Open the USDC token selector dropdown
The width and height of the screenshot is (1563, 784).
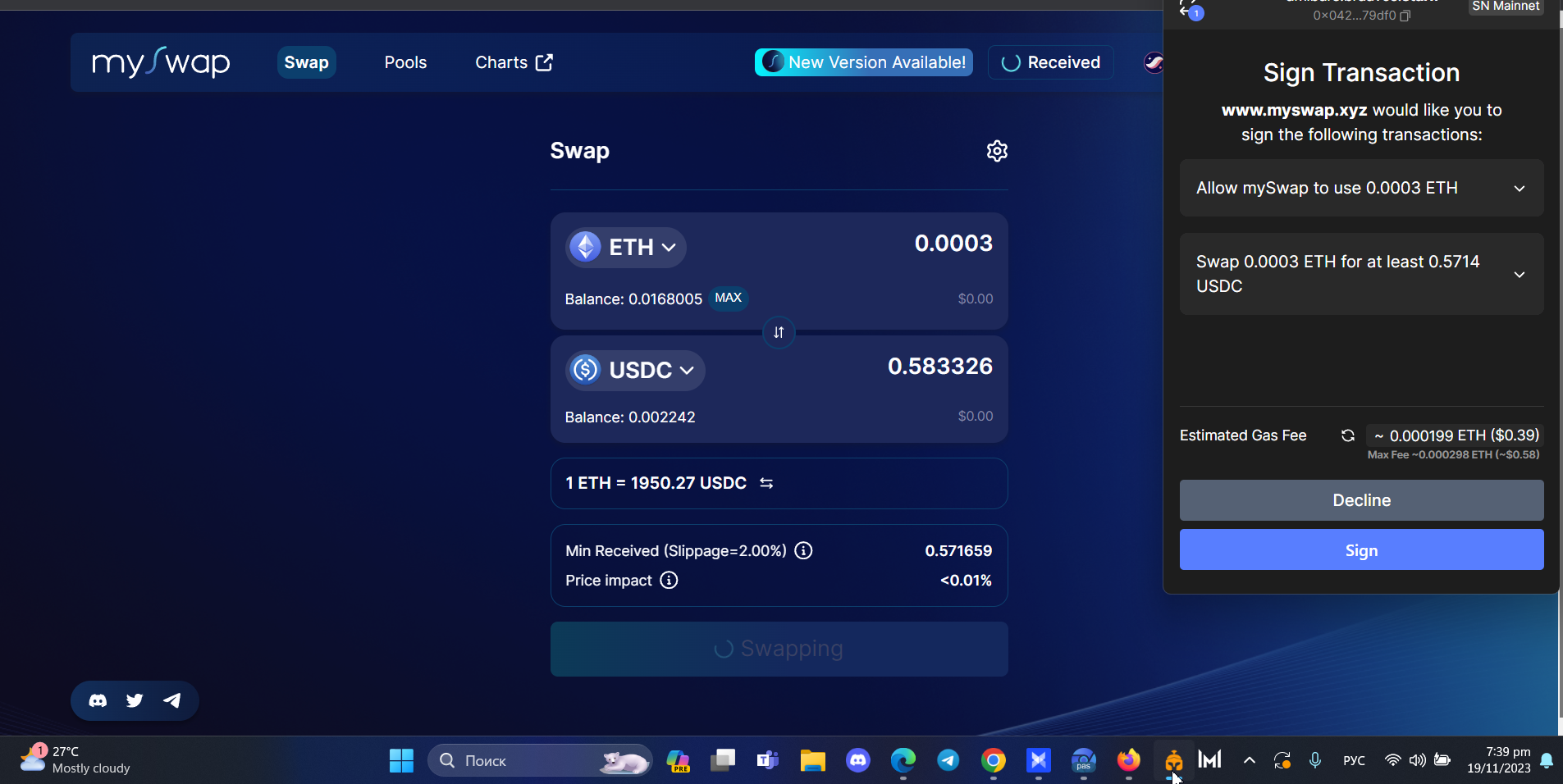click(635, 370)
